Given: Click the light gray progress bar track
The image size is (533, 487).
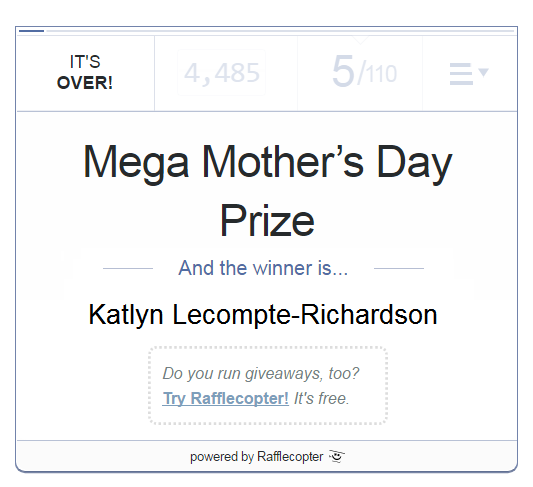Looking at the screenshot, I should 280,31.
